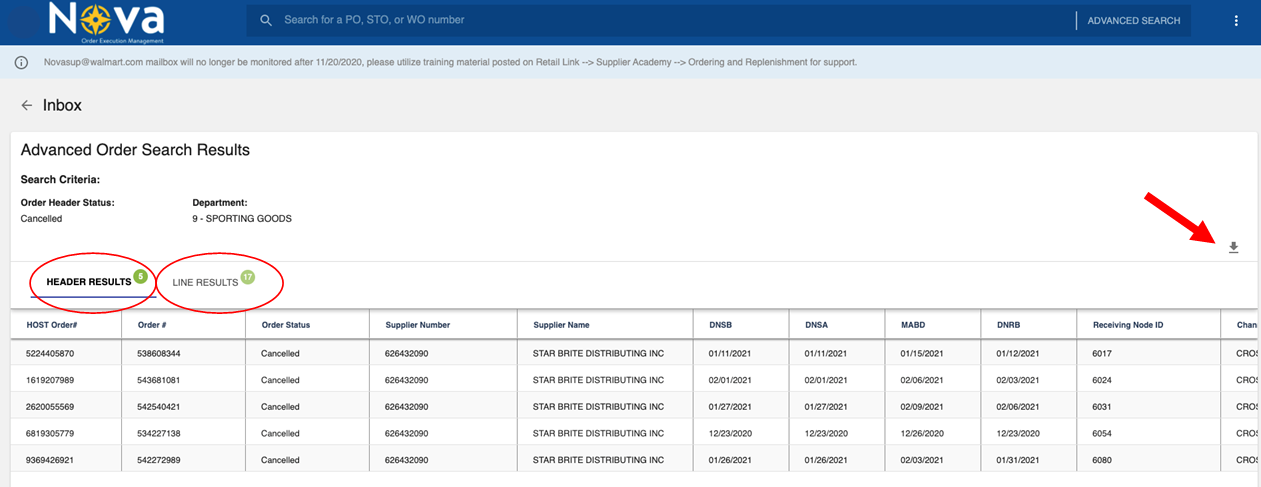Click the Supplier Name column header
Image resolution: width=1261 pixels, height=487 pixels.
pyautogui.click(x=561, y=325)
